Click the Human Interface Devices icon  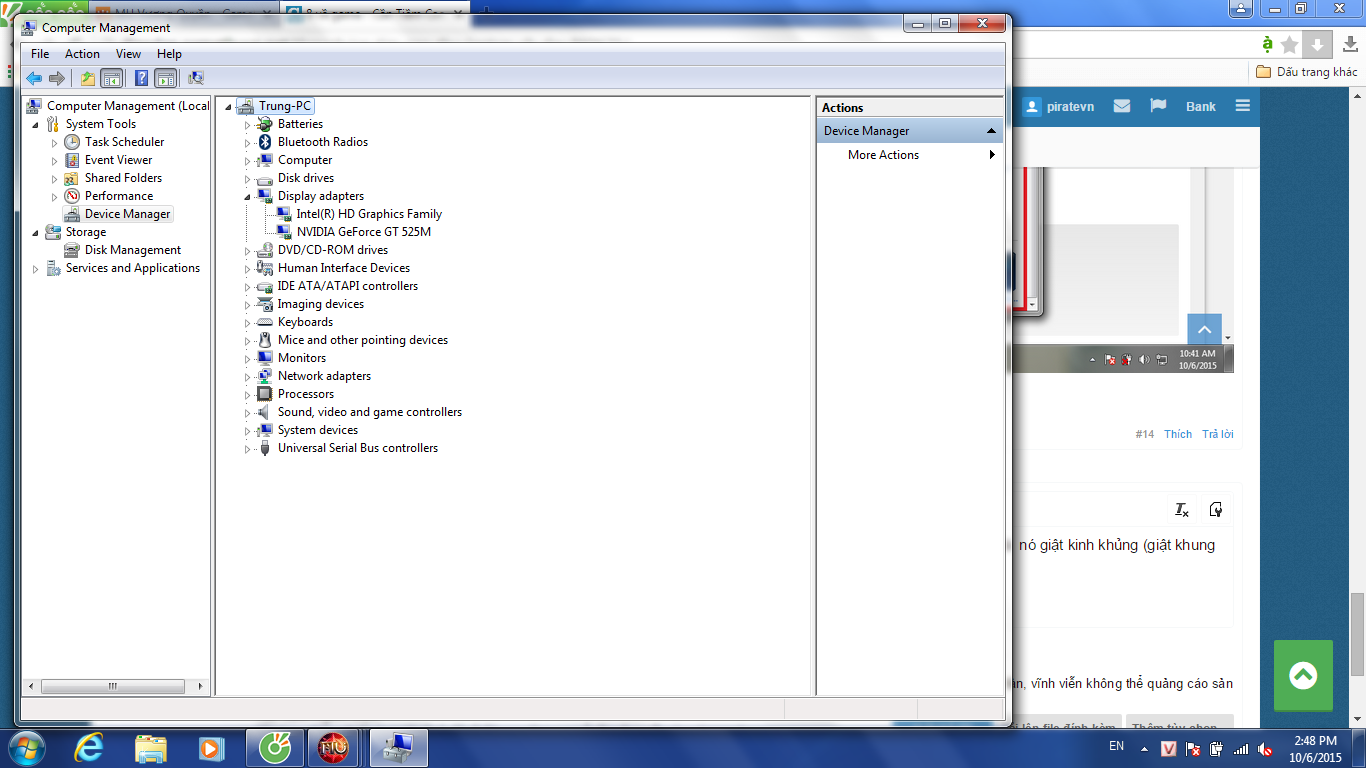(265, 268)
